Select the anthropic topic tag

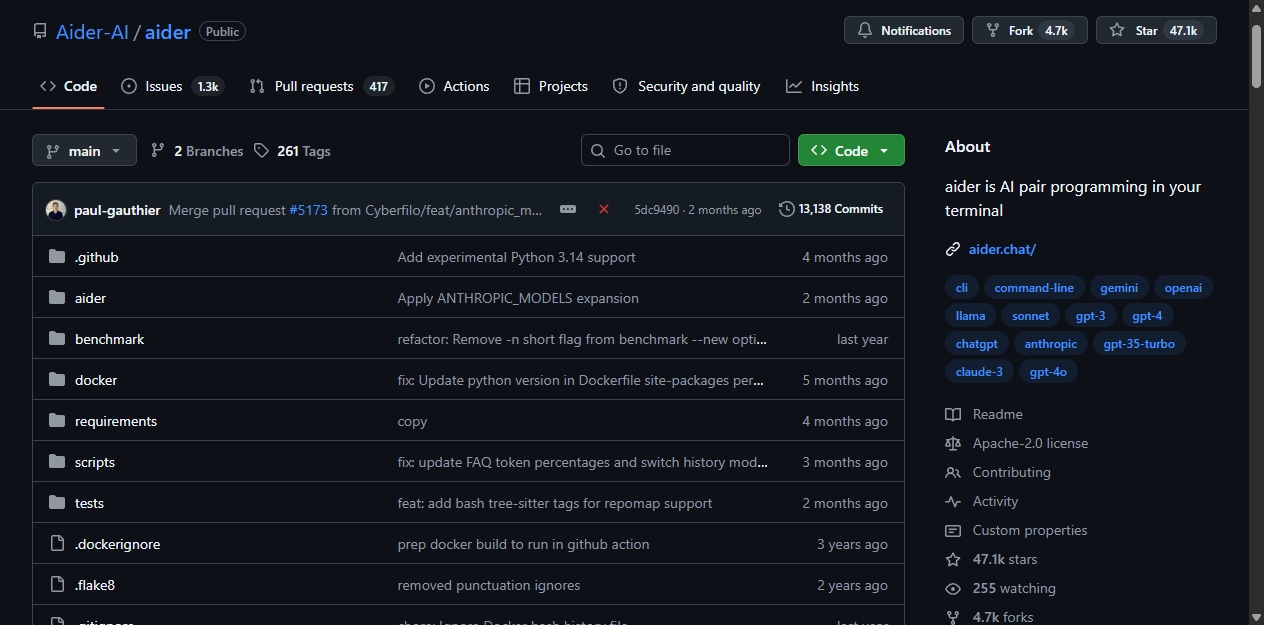(1051, 344)
